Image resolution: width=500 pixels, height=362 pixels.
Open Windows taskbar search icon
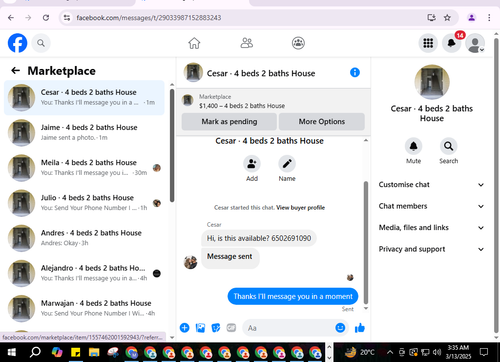coord(35,352)
